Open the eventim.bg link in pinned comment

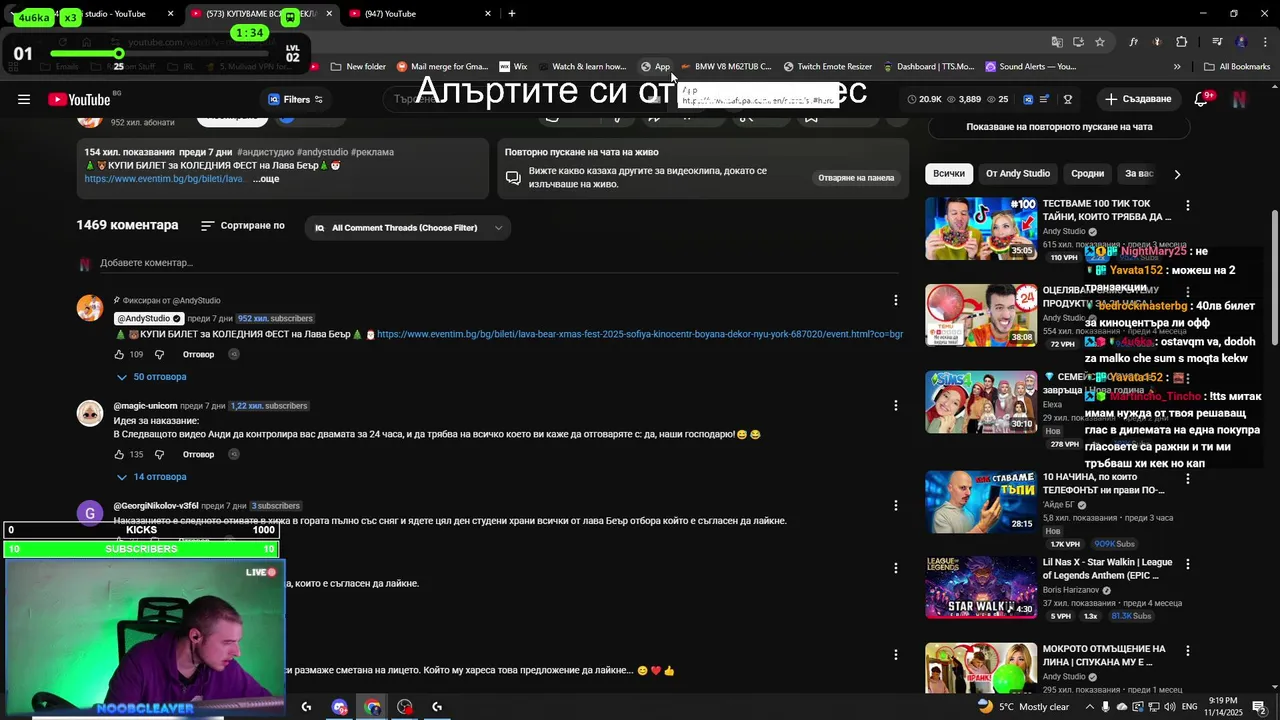pyautogui.click(x=640, y=334)
